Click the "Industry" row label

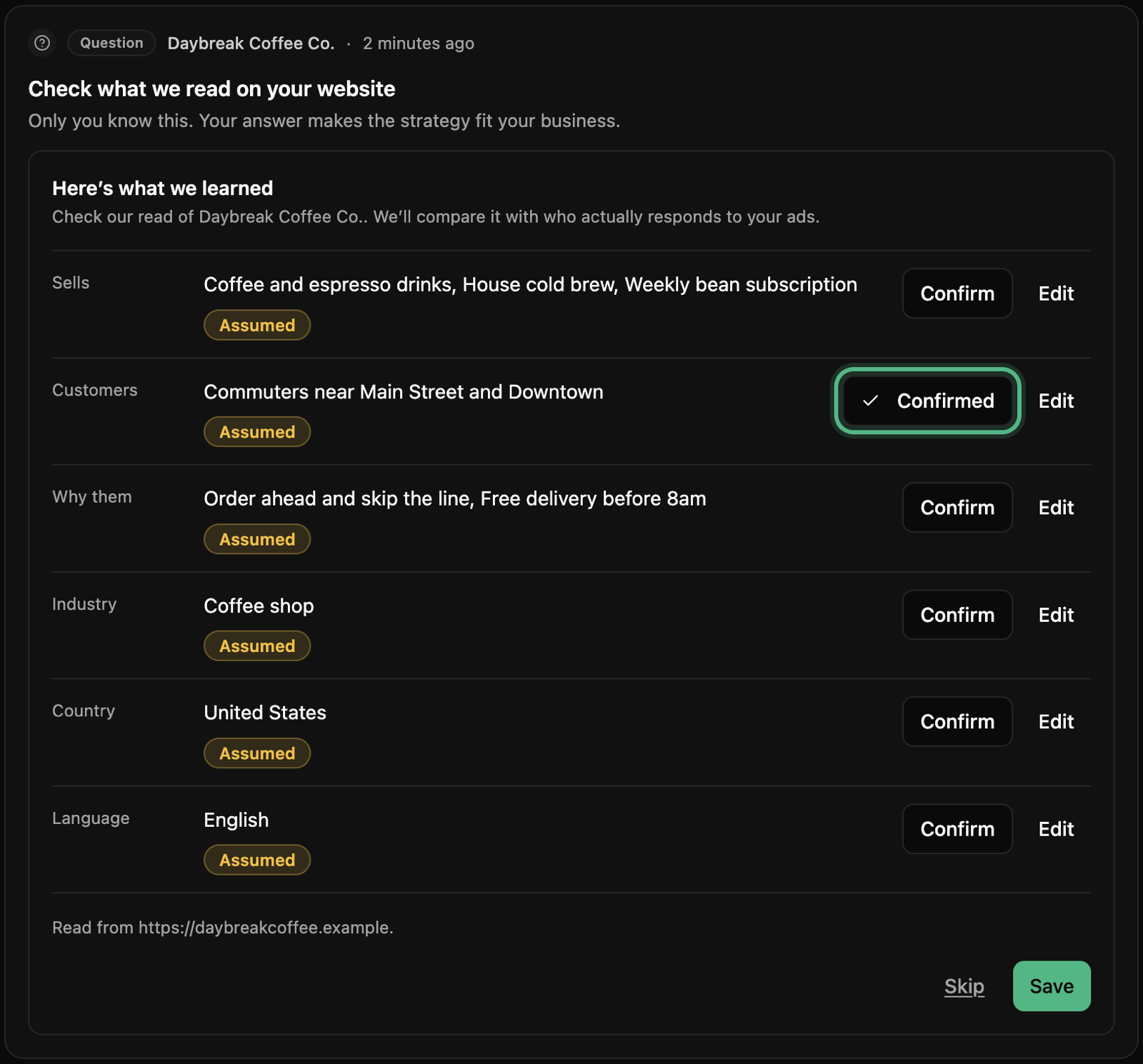[x=84, y=604]
